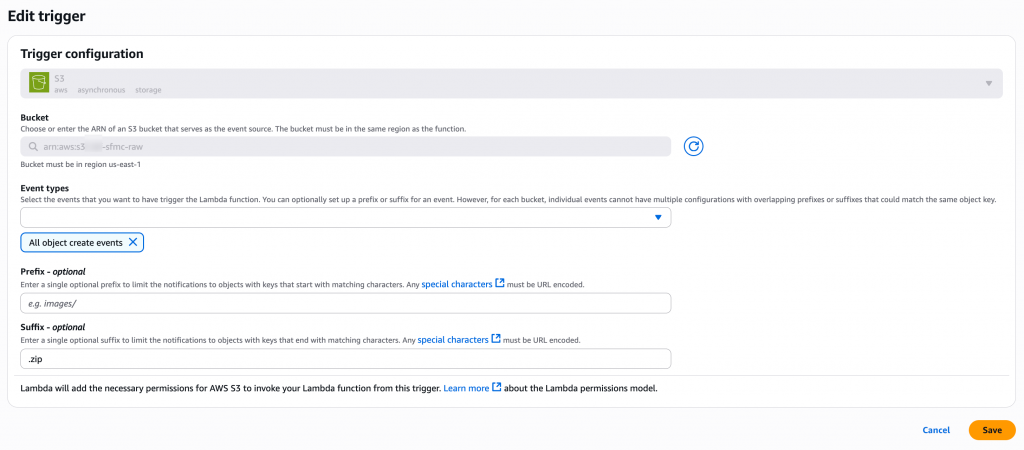The height and width of the screenshot is (450, 1024).
Task: Click inside the Event types selection box
Action: [345, 217]
